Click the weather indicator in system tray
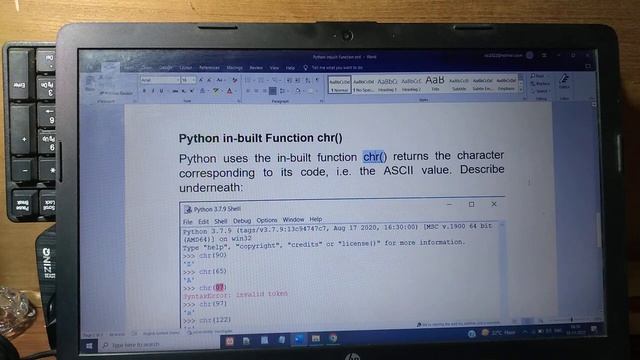The height and width of the screenshot is (360, 640). 499,333
